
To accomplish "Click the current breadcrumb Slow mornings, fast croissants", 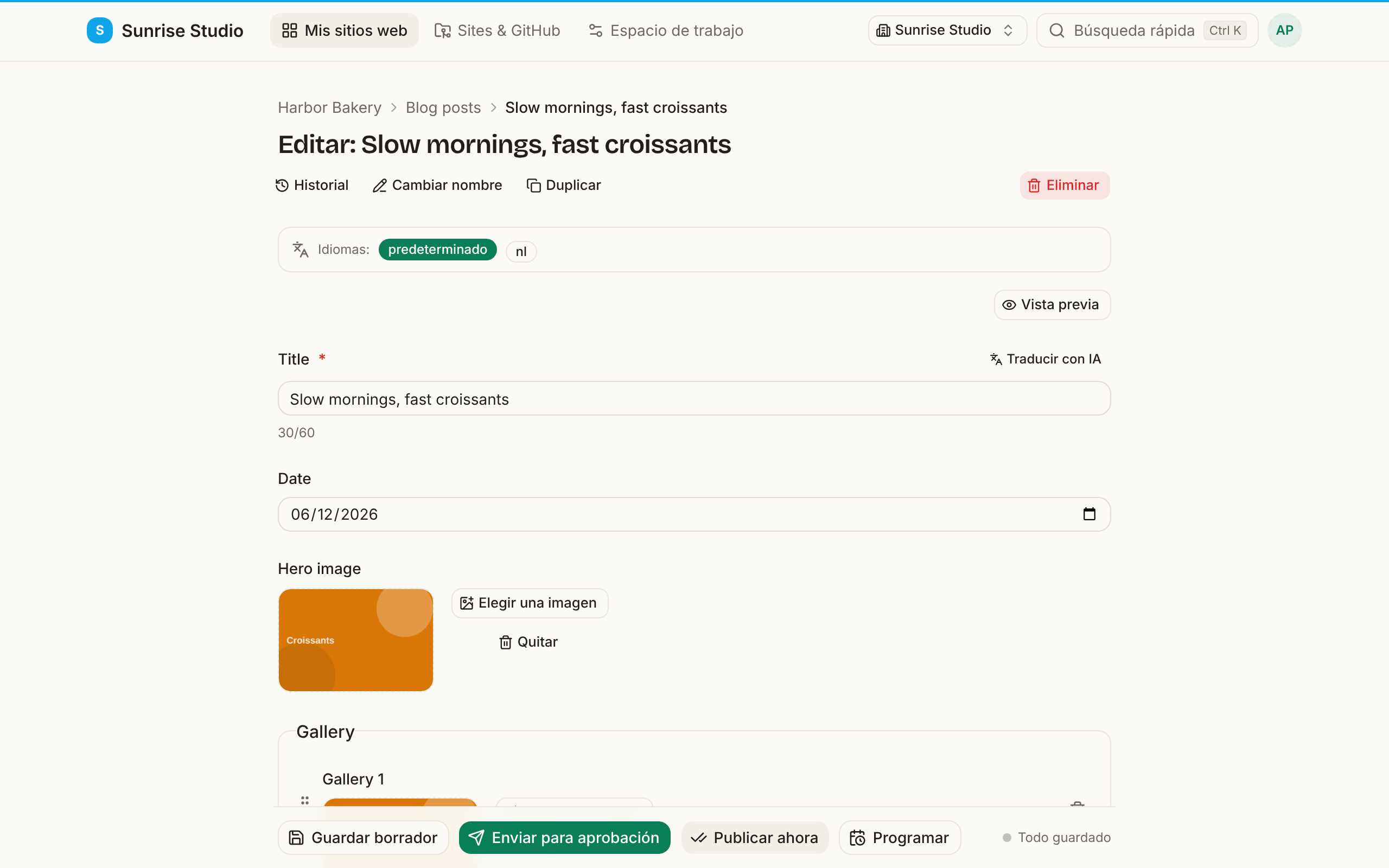I will click(x=616, y=107).
